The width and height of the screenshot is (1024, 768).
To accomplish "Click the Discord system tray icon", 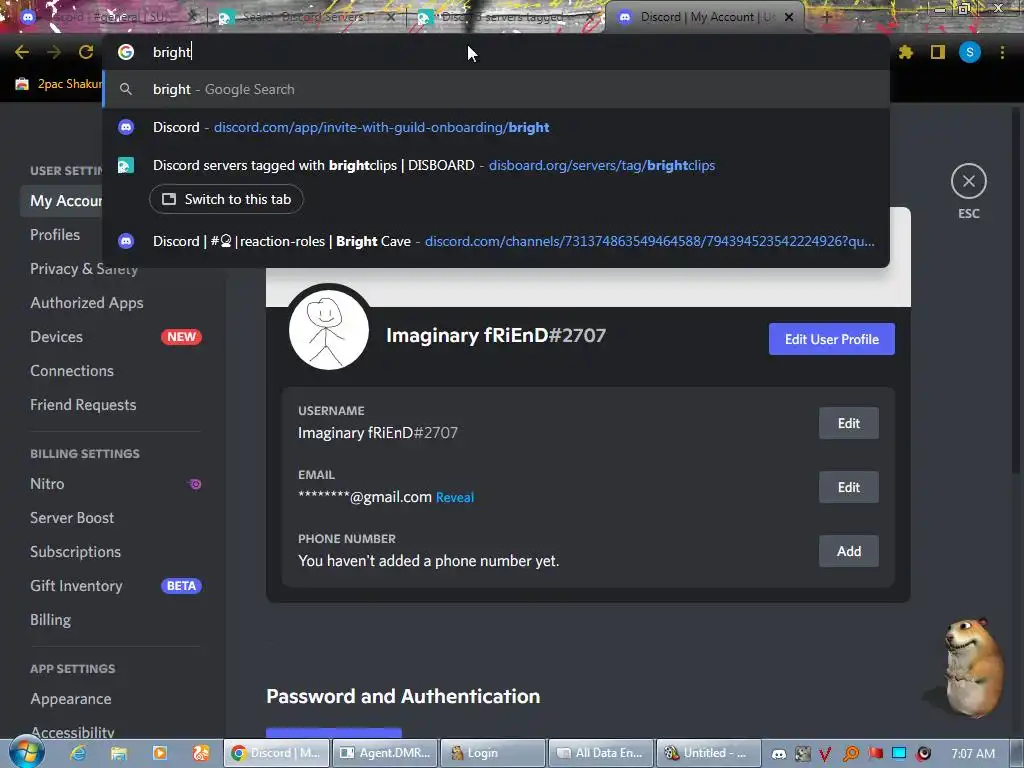I will coord(779,754).
